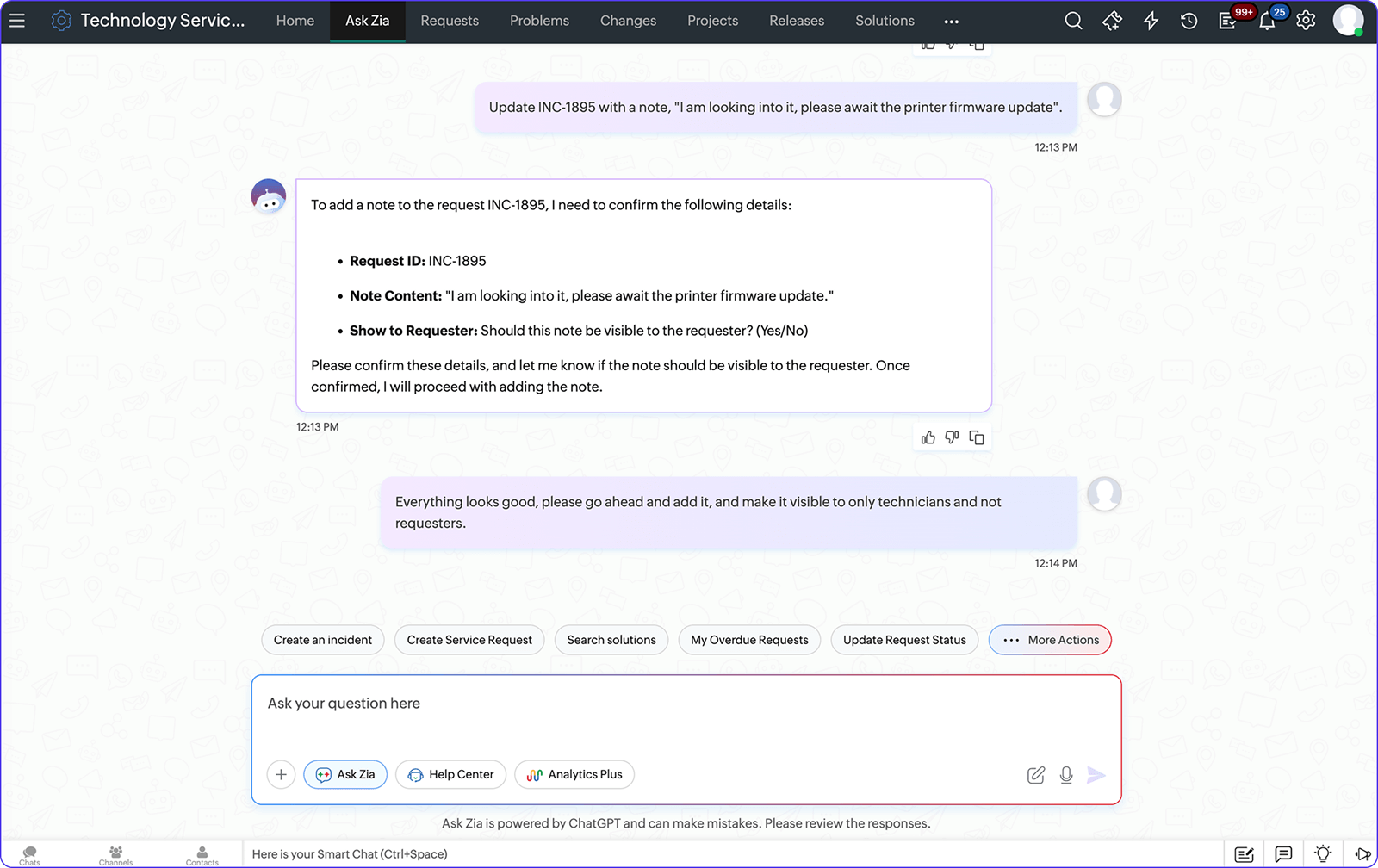This screenshot has height=868, width=1378.
Task: Click the Create an incident button
Action: pos(322,640)
